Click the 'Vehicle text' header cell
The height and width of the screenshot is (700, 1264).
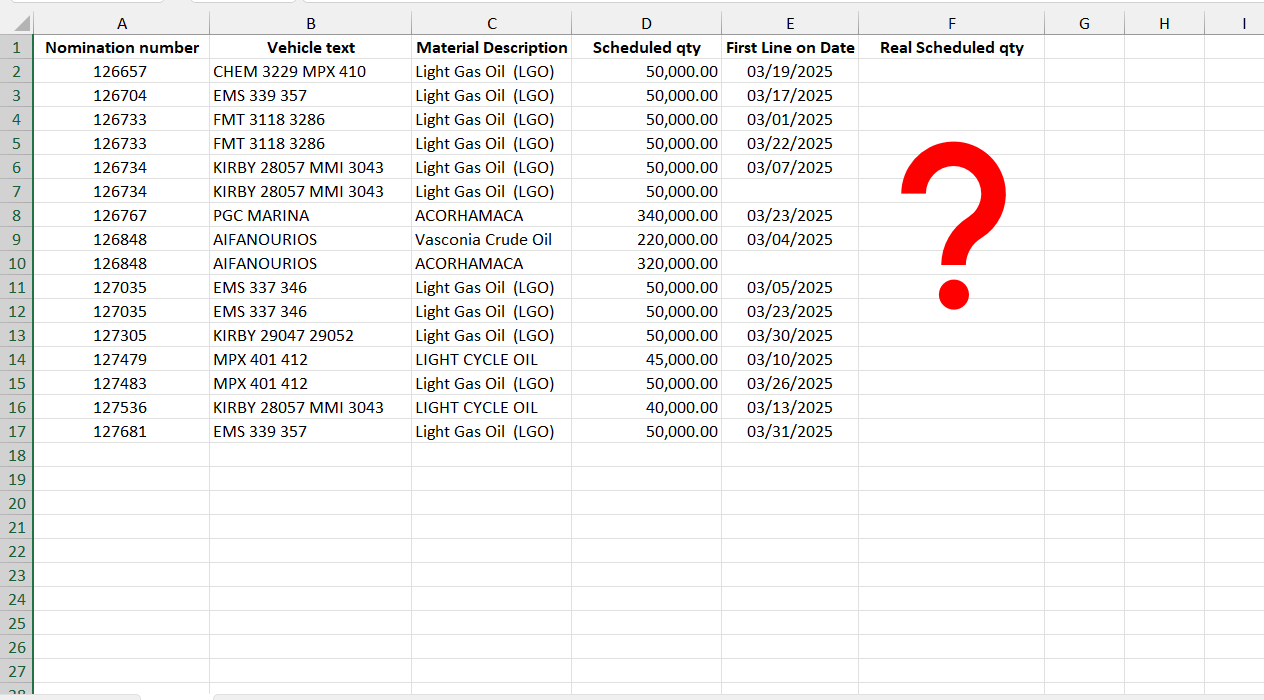[x=311, y=47]
